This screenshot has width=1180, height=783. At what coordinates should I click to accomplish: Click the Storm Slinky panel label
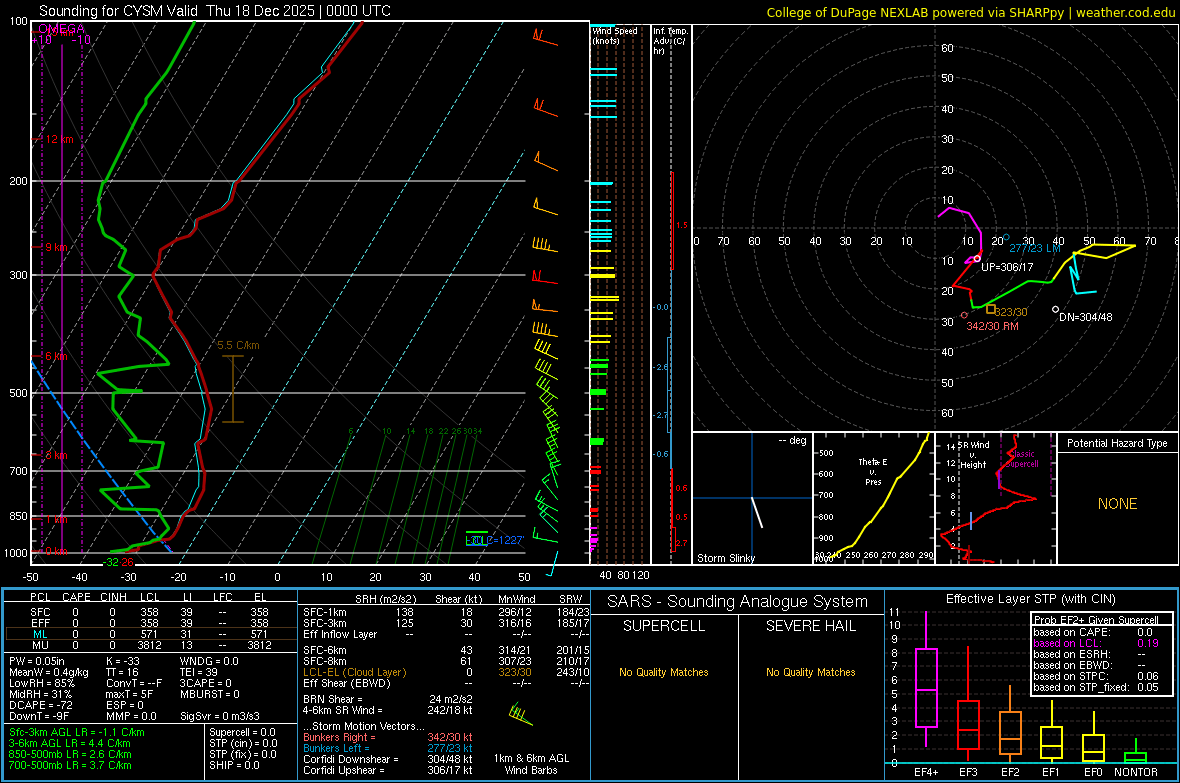coord(725,558)
